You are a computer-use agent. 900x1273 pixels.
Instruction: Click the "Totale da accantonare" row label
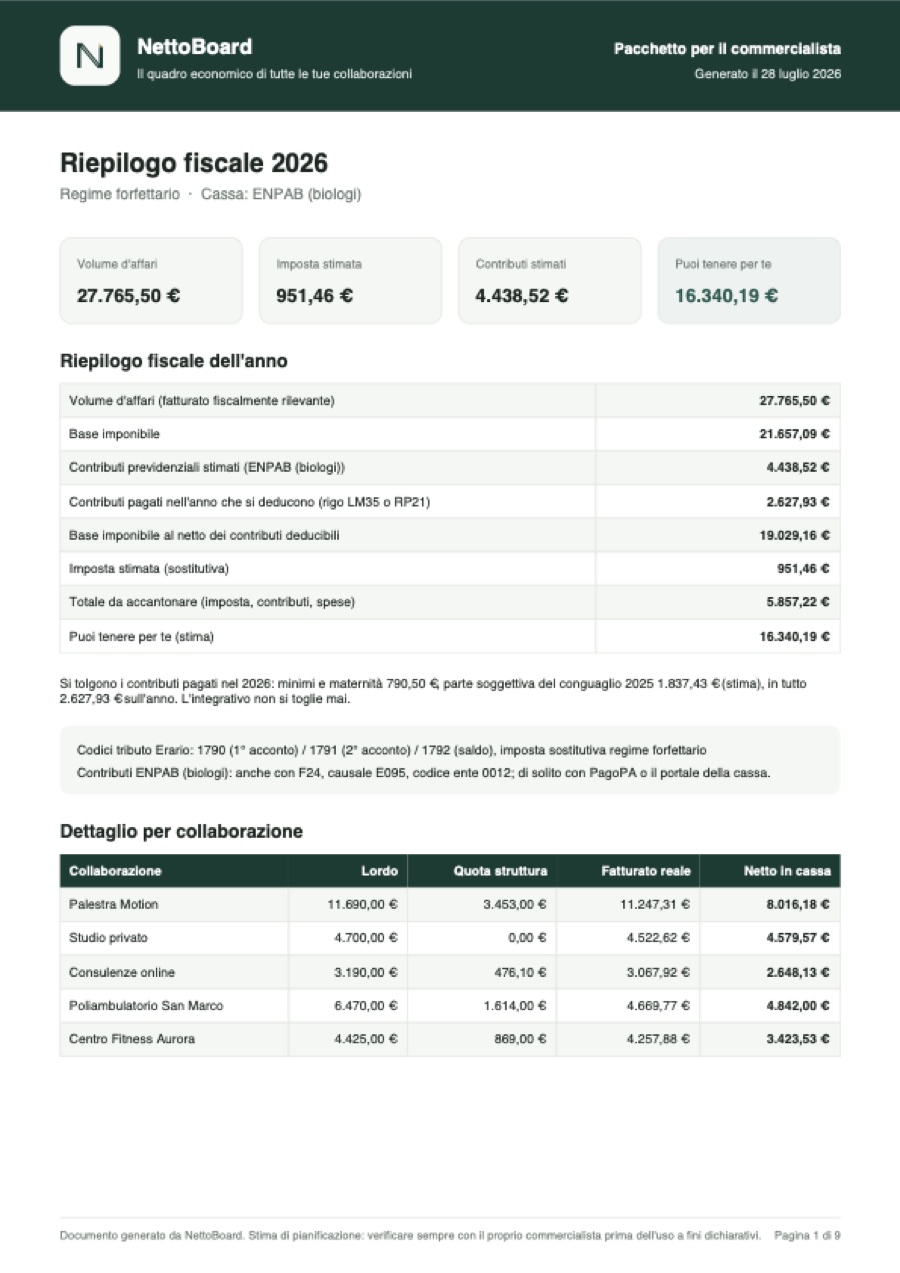(x=212, y=602)
